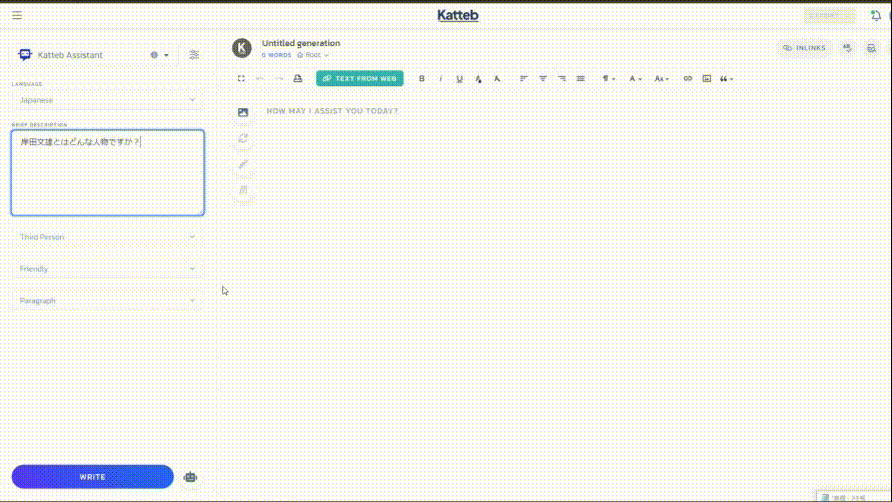Click the spell check AB icon
This screenshot has width=892, height=502.
click(x=847, y=48)
